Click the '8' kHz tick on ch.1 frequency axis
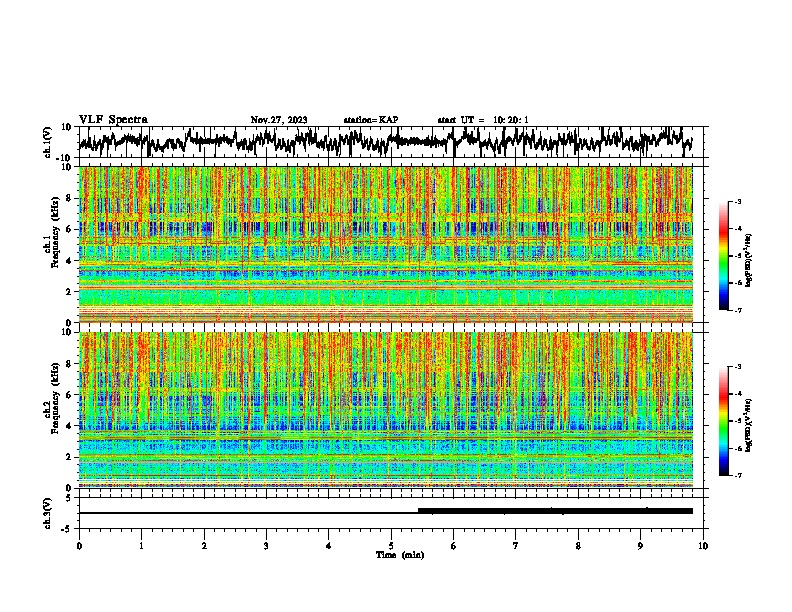Image resolution: width=792 pixels, height=612 pixels. [x=70, y=198]
